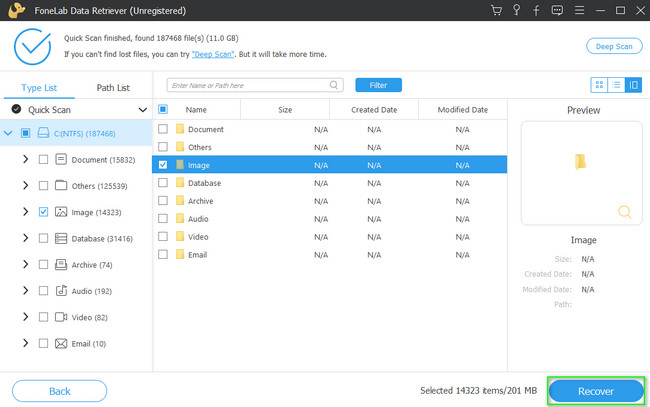The width and height of the screenshot is (650, 407).
Task: Switch to the Type List tab
Action: tap(39, 87)
